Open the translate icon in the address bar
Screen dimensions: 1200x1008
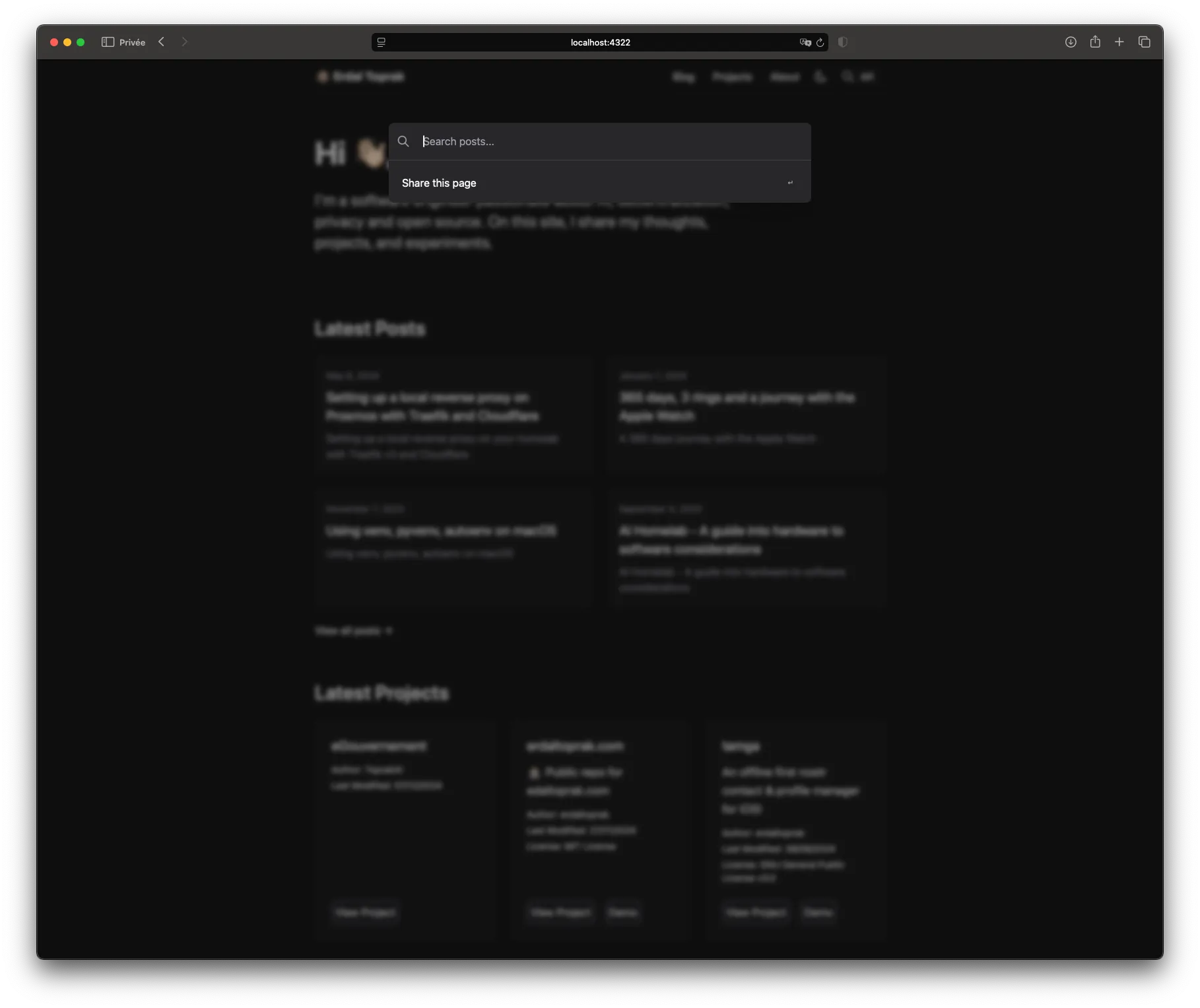(805, 42)
